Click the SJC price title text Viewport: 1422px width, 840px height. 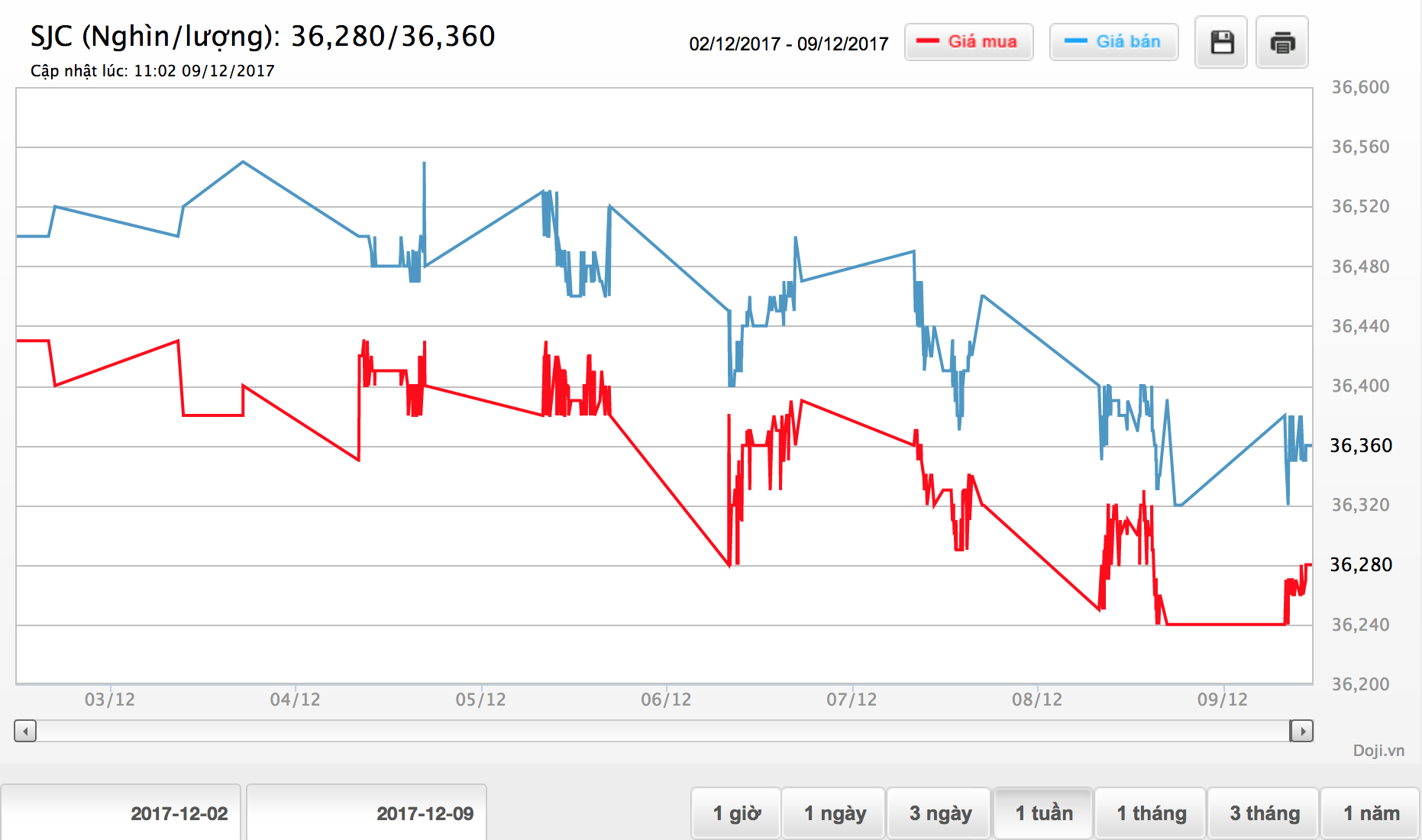pos(263,37)
